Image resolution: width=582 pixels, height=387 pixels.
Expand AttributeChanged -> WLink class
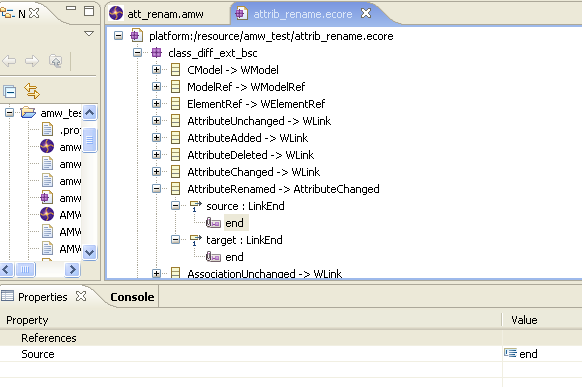156,172
